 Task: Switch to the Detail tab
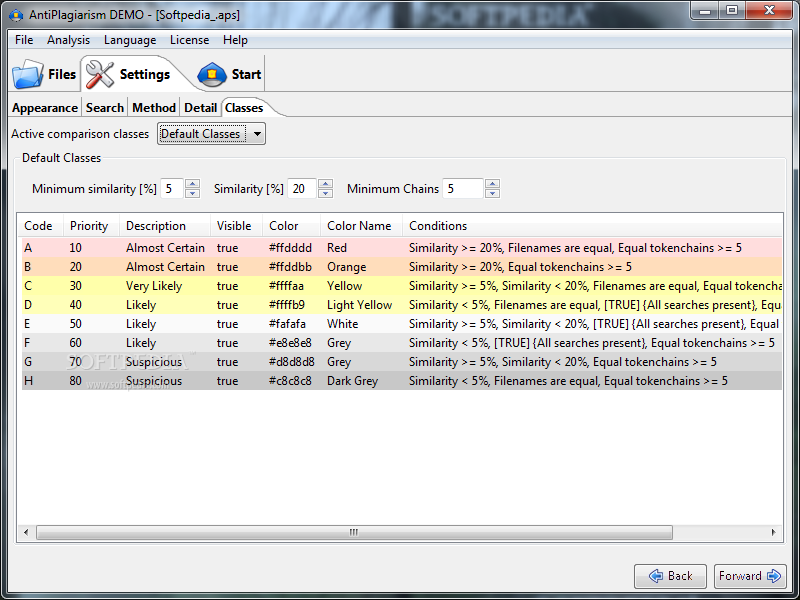(x=201, y=108)
